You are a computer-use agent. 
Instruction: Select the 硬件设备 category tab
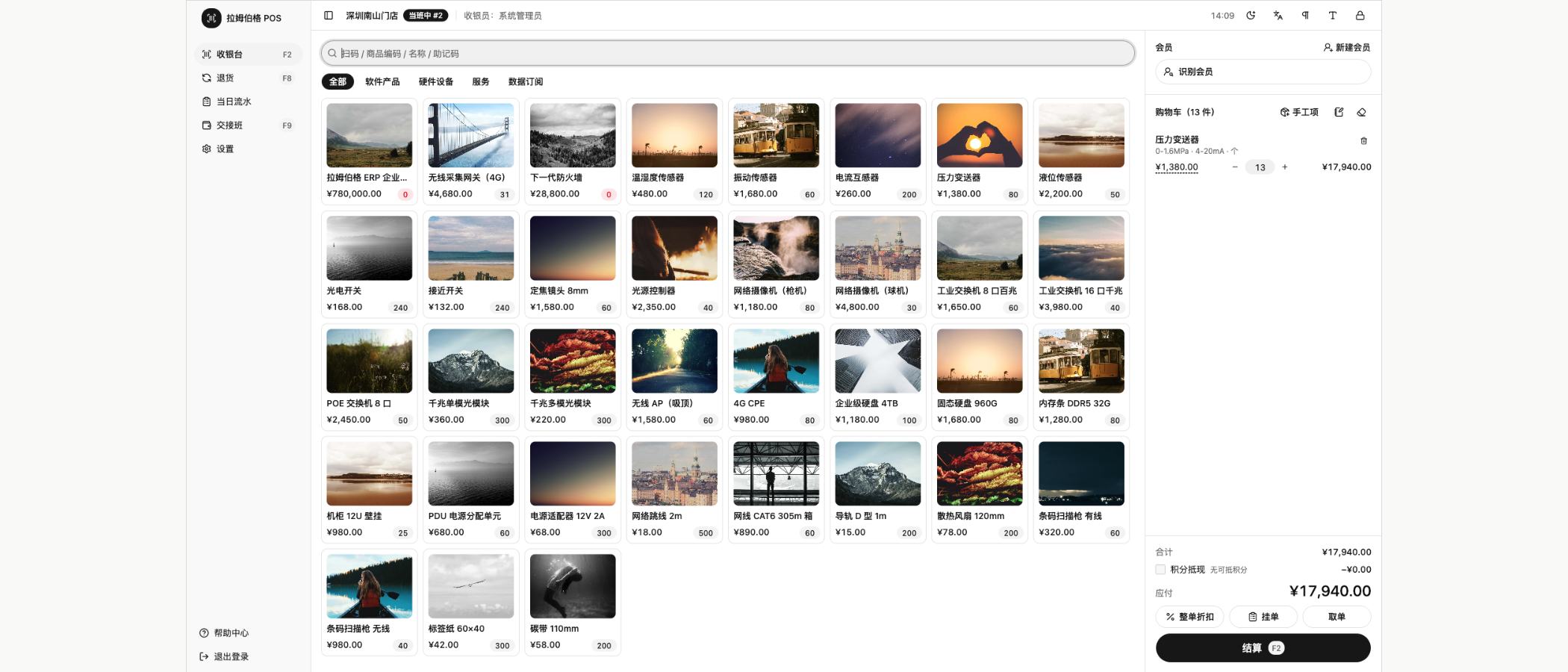click(x=436, y=81)
